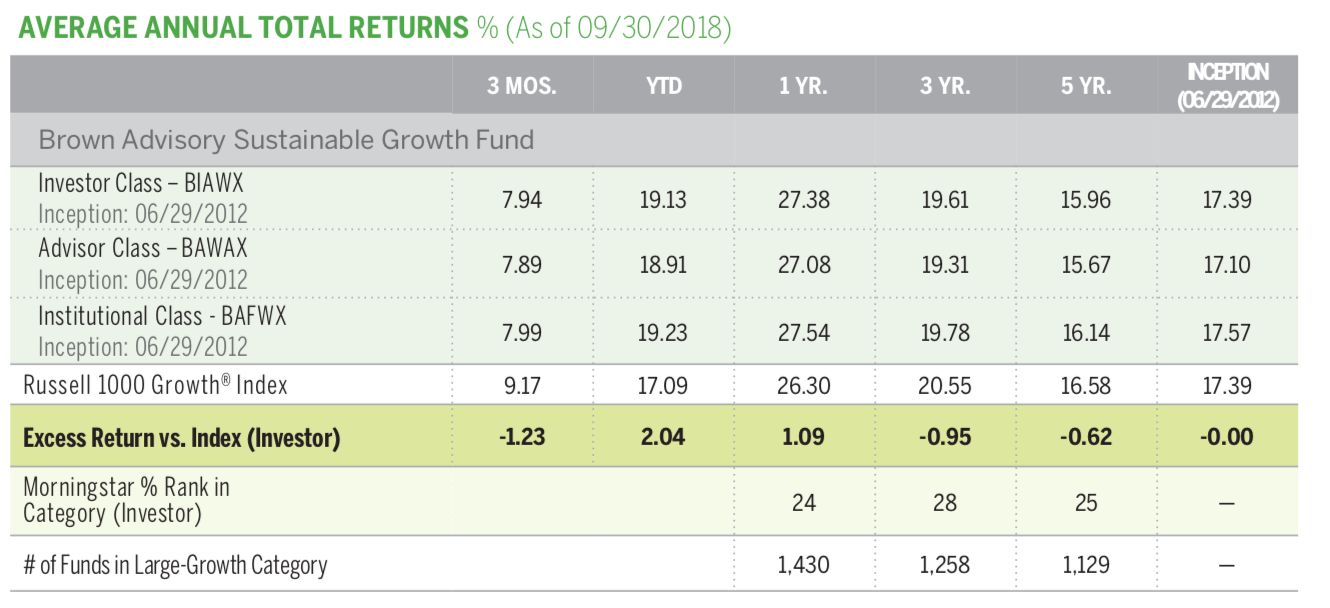Select the 1 YR. column header
Image resolution: width=1330 pixels, height=608 pixels.
(803, 86)
